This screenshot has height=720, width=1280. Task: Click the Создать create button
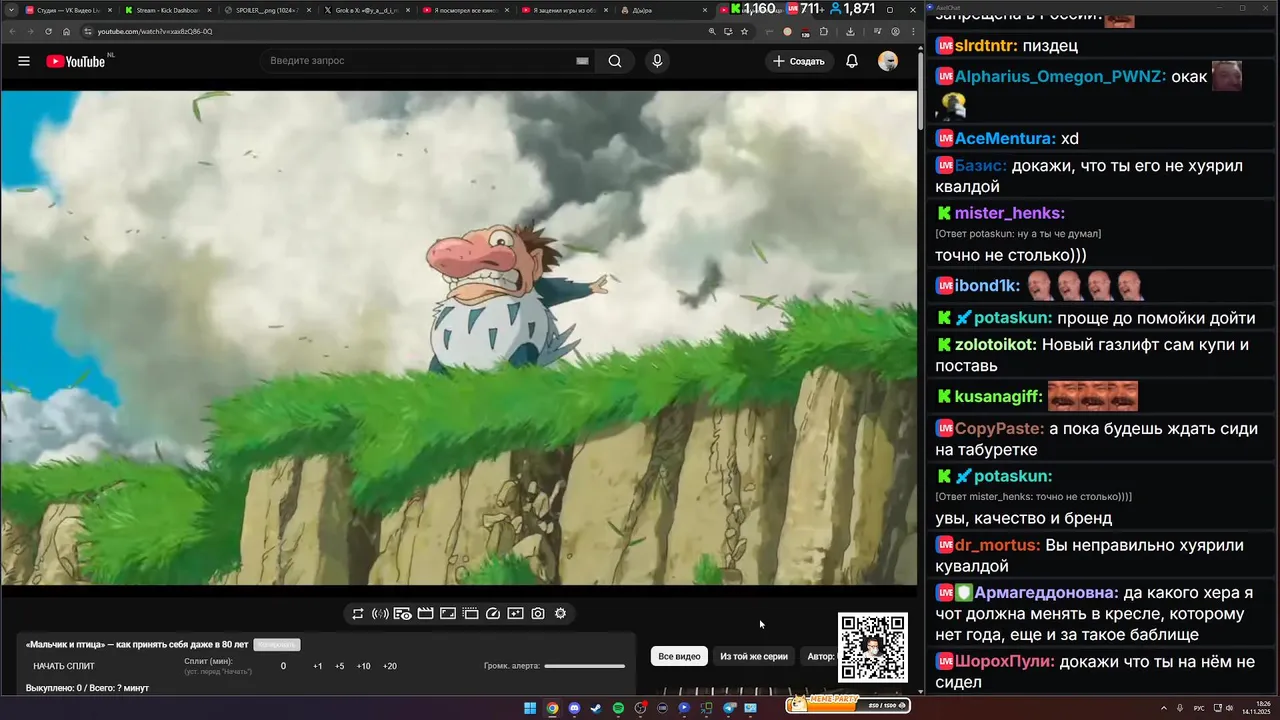pyautogui.click(x=799, y=61)
